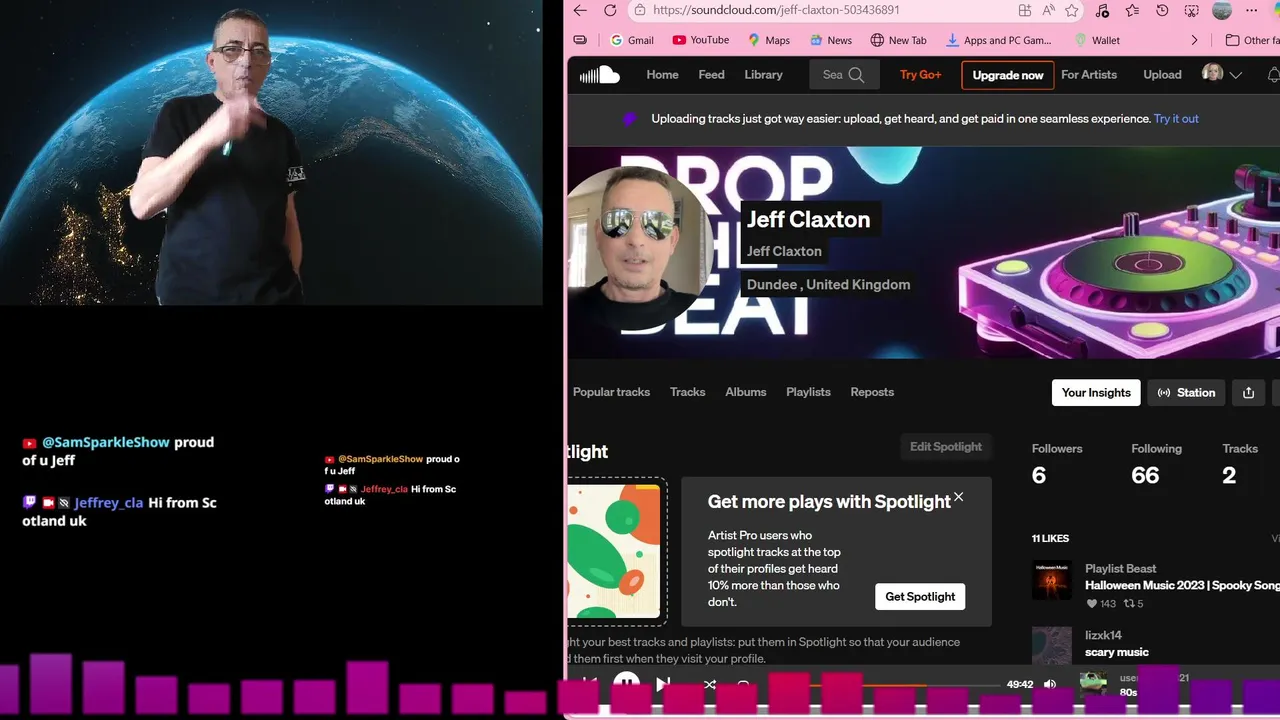
Task: Switch to the Reposts tab
Action: (x=872, y=392)
